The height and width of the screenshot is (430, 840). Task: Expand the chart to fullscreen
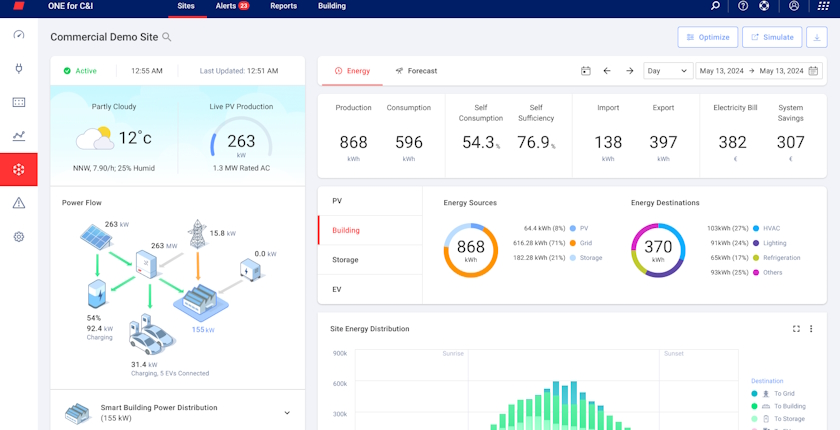tap(797, 328)
